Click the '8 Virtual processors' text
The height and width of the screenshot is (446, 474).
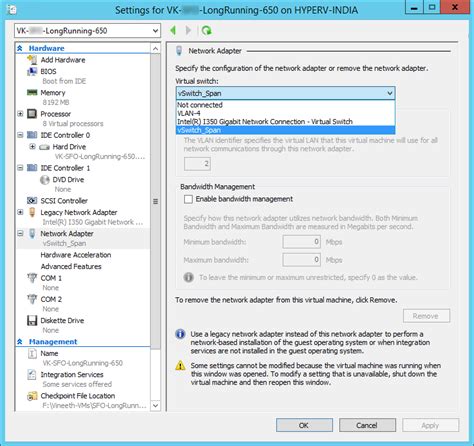point(73,124)
